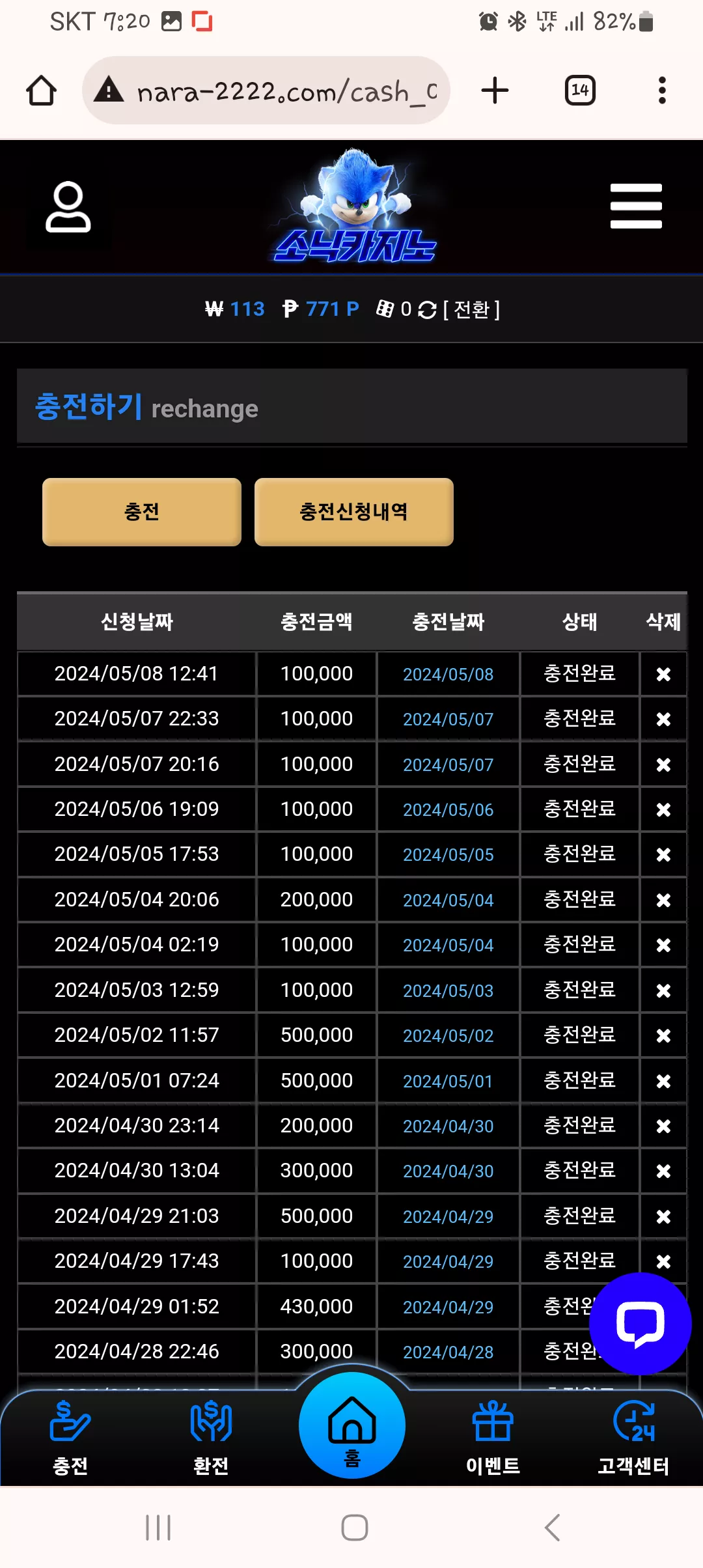Delete the 2024/05/04 20:06 record
Screen dimensions: 703x1568
[x=663, y=900]
